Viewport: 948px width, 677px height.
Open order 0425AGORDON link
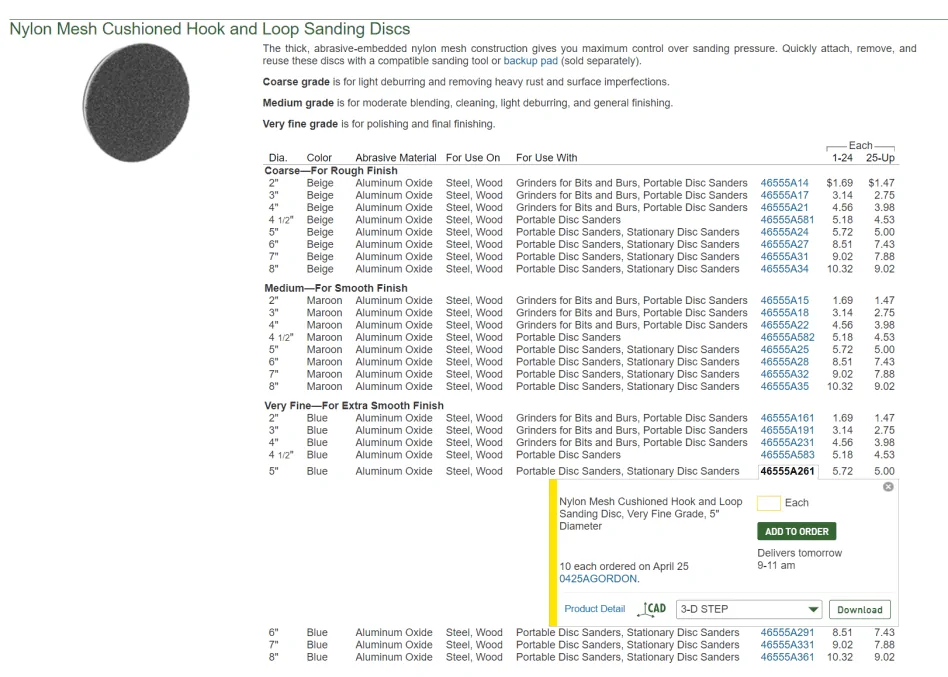pyautogui.click(x=598, y=578)
